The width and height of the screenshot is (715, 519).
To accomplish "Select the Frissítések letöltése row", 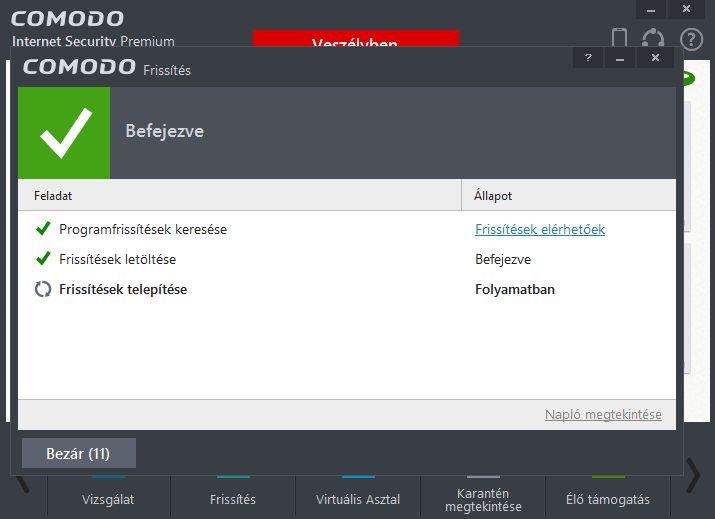I will click(x=347, y=259).
